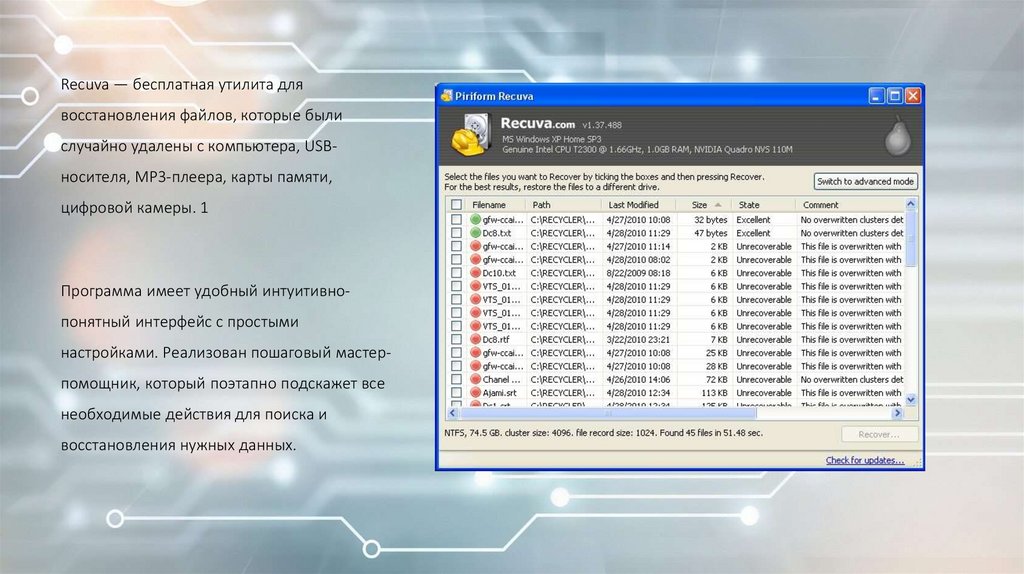
Task: Click the red status icon of the Chanel file
Action: point(475,379)
